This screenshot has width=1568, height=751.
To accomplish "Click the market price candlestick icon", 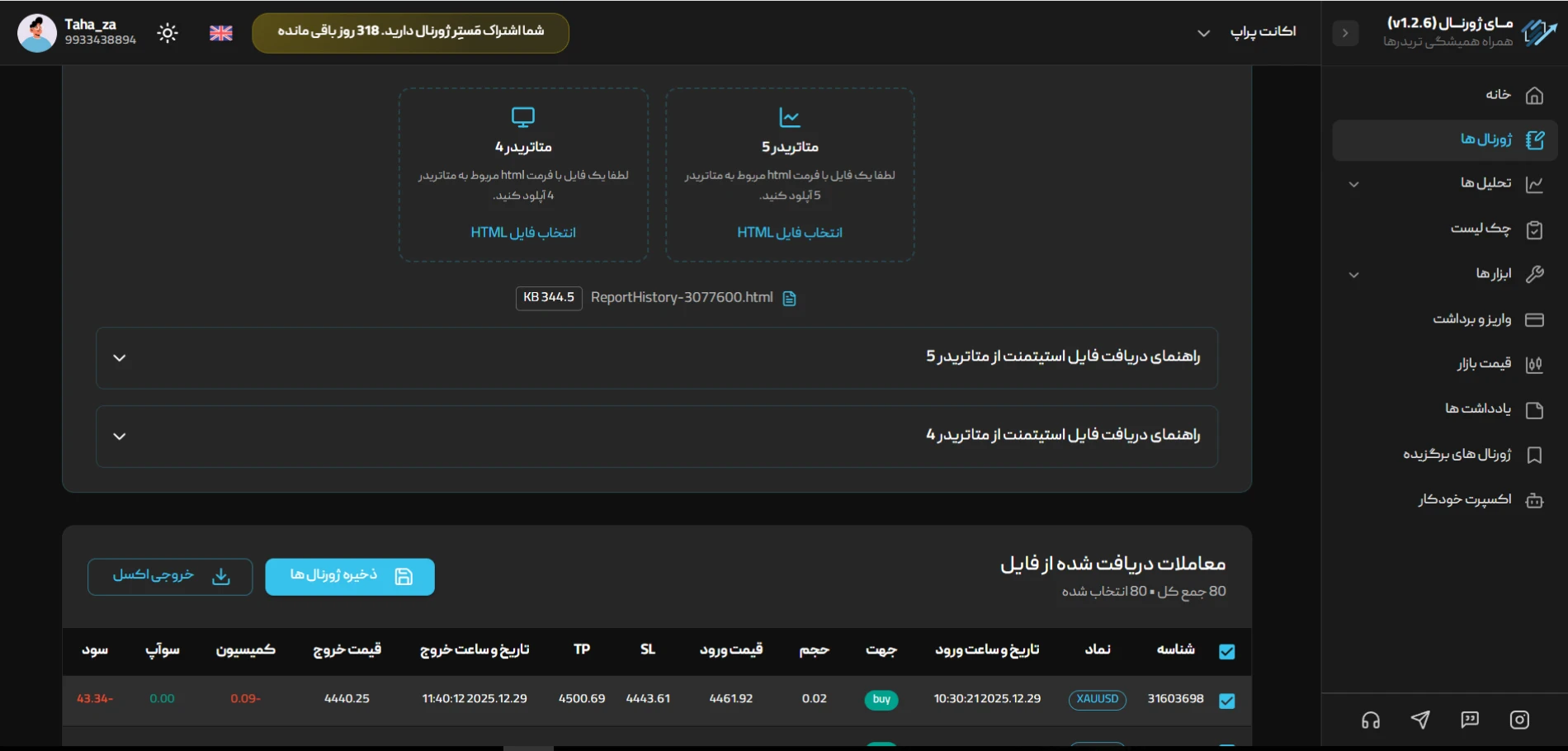I will pos(1534,364).
